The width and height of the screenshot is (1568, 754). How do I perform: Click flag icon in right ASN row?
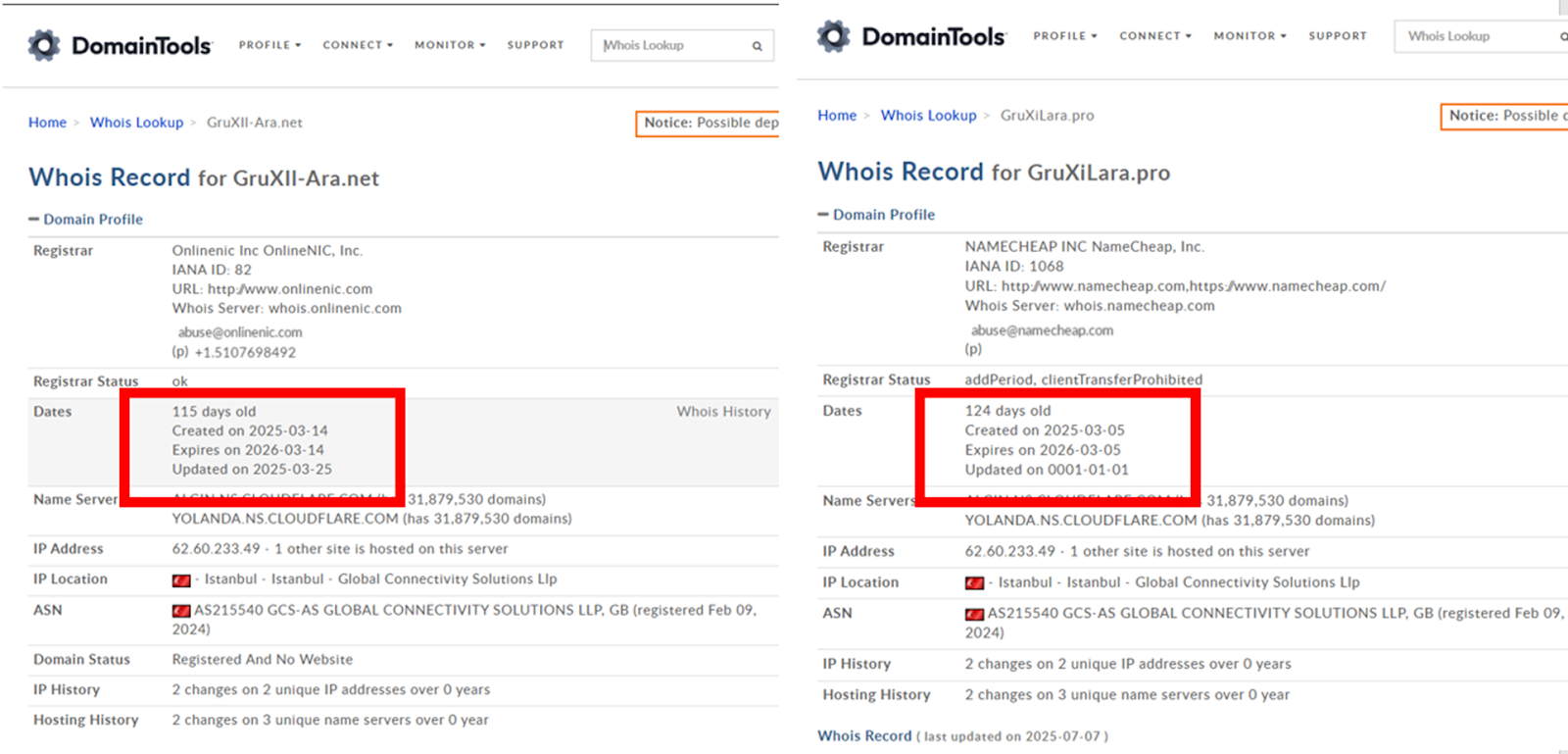(x=974, y=615)
